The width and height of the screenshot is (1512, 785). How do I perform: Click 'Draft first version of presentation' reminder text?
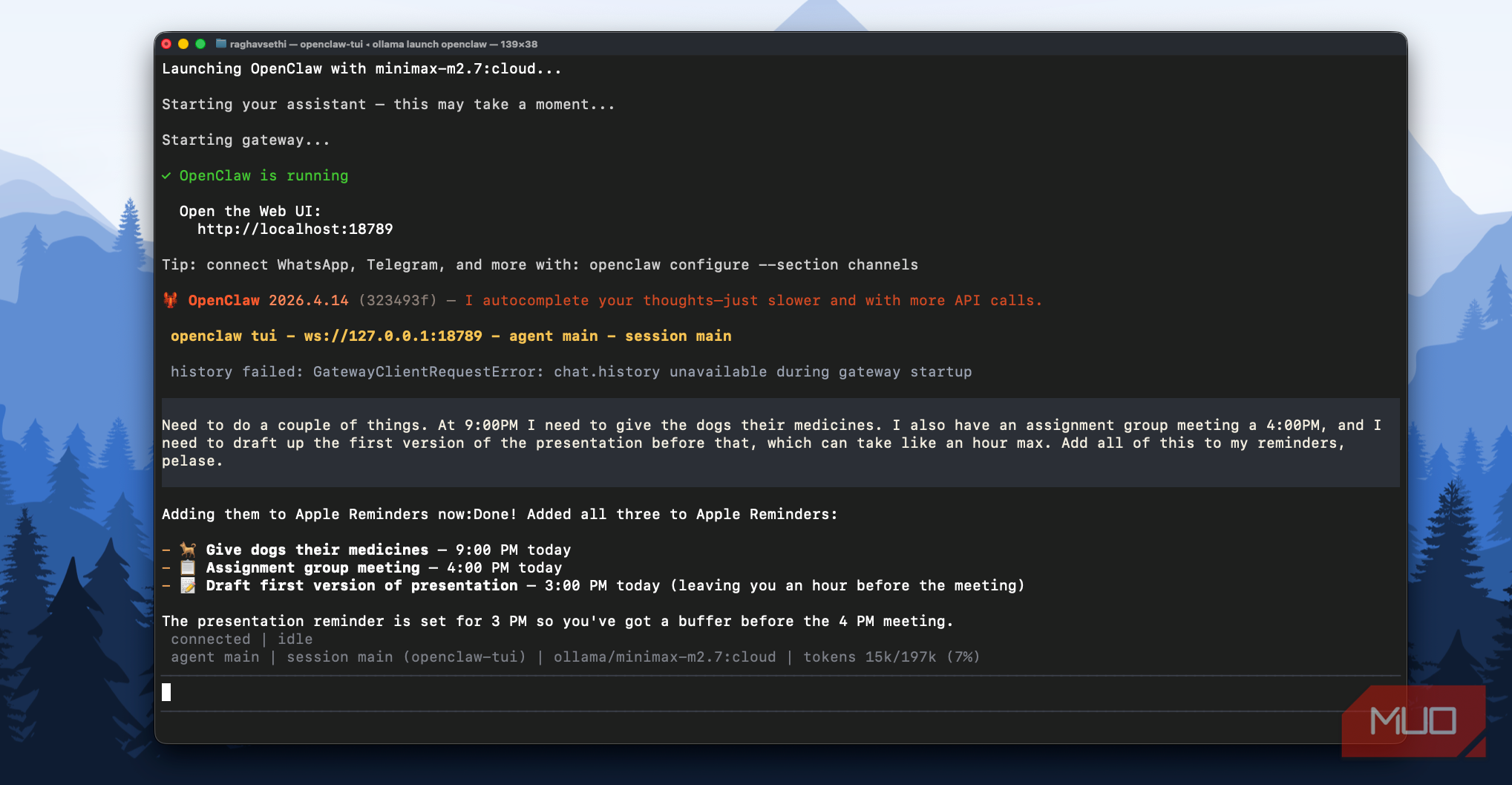361,585
